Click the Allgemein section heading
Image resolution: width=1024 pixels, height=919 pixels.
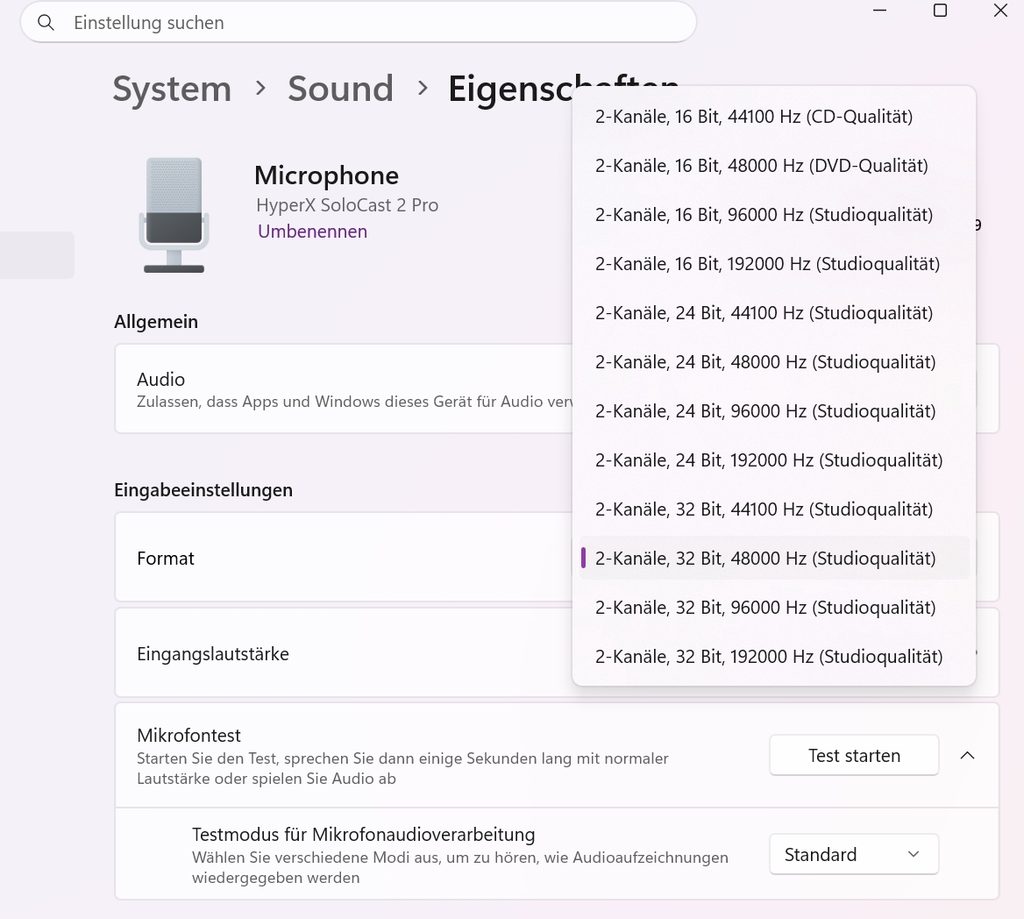(x=156, y=321)
